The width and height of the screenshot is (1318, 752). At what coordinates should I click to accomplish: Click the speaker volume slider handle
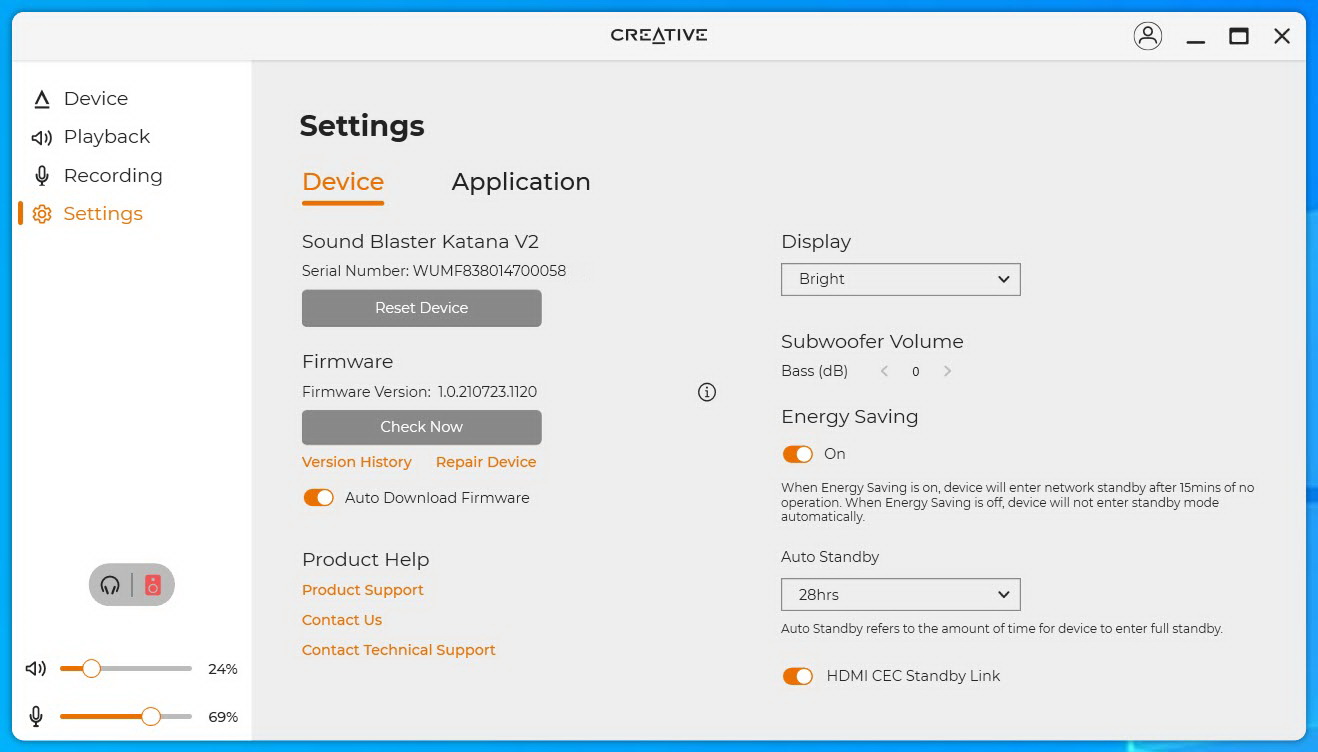[91, 669]
